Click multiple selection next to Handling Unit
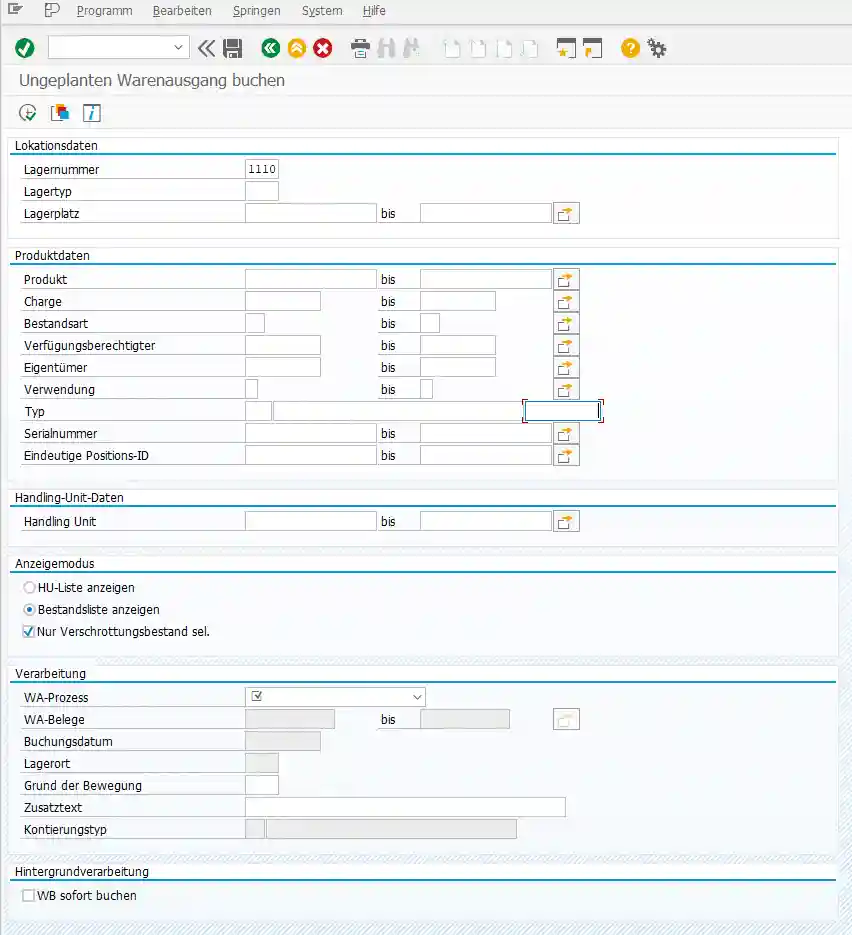 (566, 520)
